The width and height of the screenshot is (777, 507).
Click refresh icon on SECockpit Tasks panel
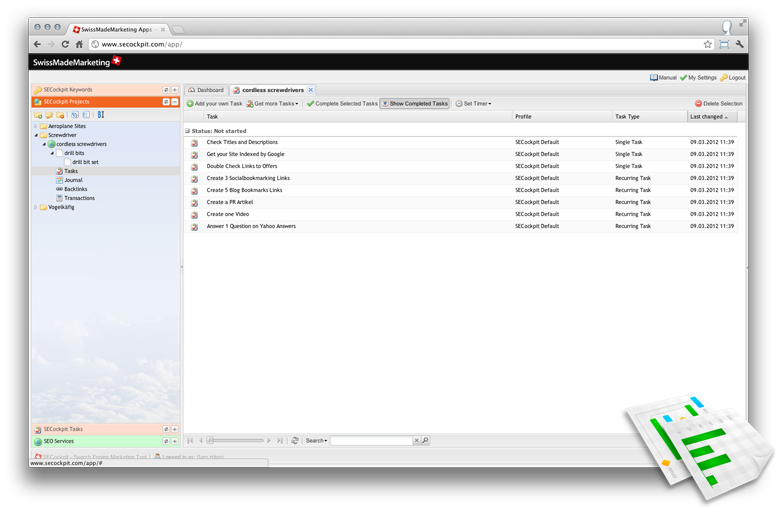pos(166,429)
